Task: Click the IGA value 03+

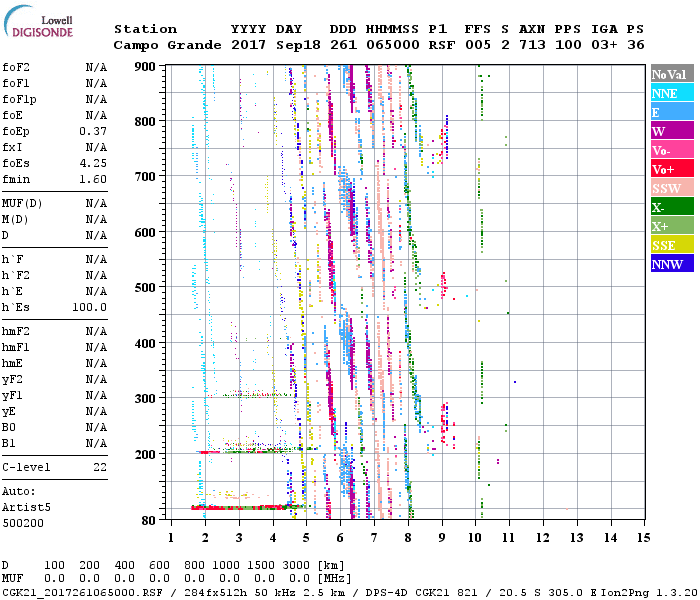Action: tap(604, 45)
